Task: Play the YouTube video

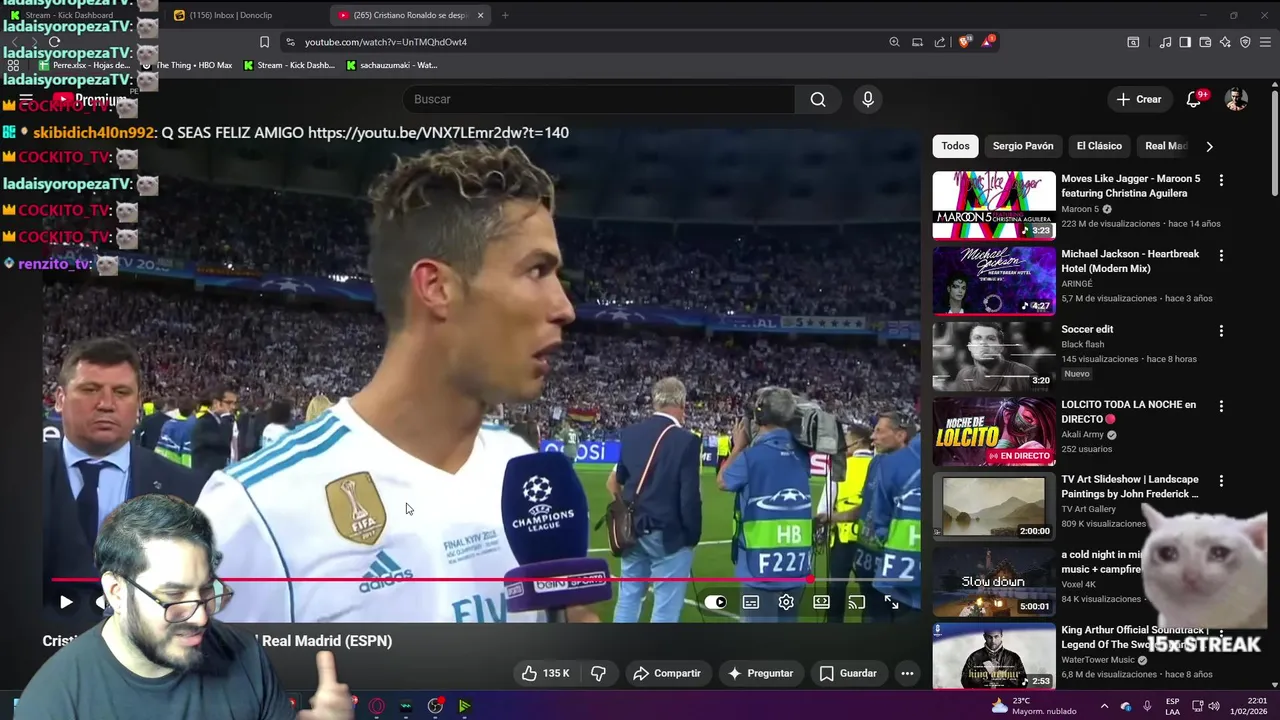Action: 66,602
